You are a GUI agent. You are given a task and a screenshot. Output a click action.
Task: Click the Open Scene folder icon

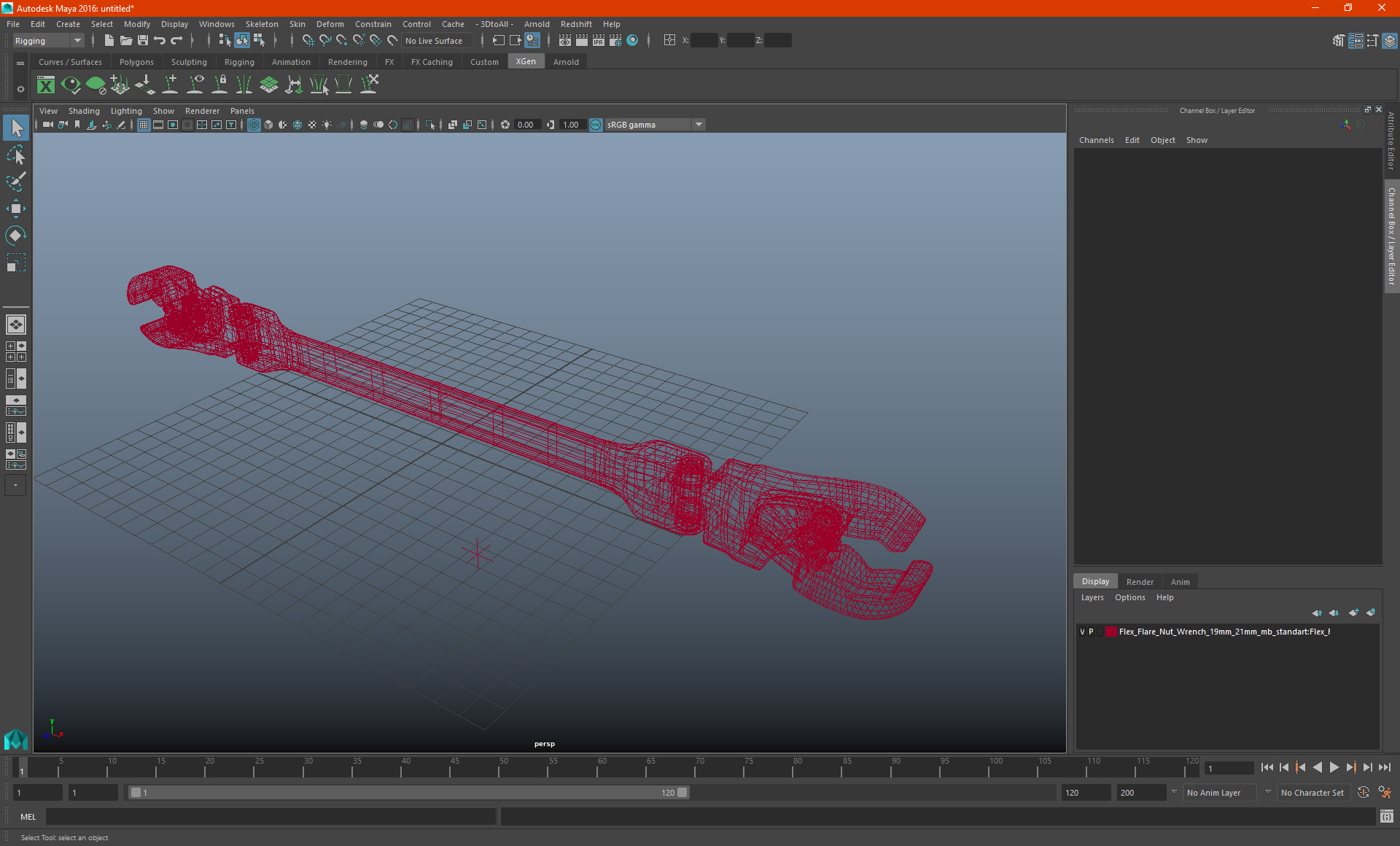click(125, 41)
